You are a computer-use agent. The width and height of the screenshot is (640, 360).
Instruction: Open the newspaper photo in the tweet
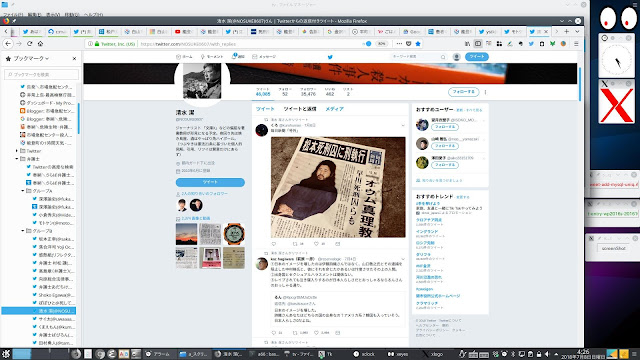338,187
